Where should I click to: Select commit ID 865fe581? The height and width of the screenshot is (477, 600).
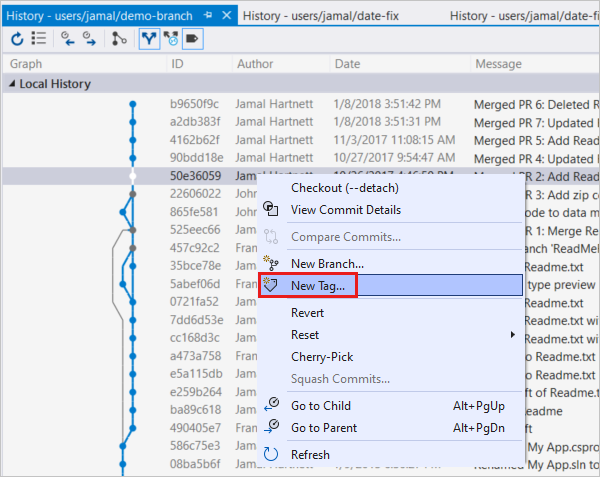point(194,212)
